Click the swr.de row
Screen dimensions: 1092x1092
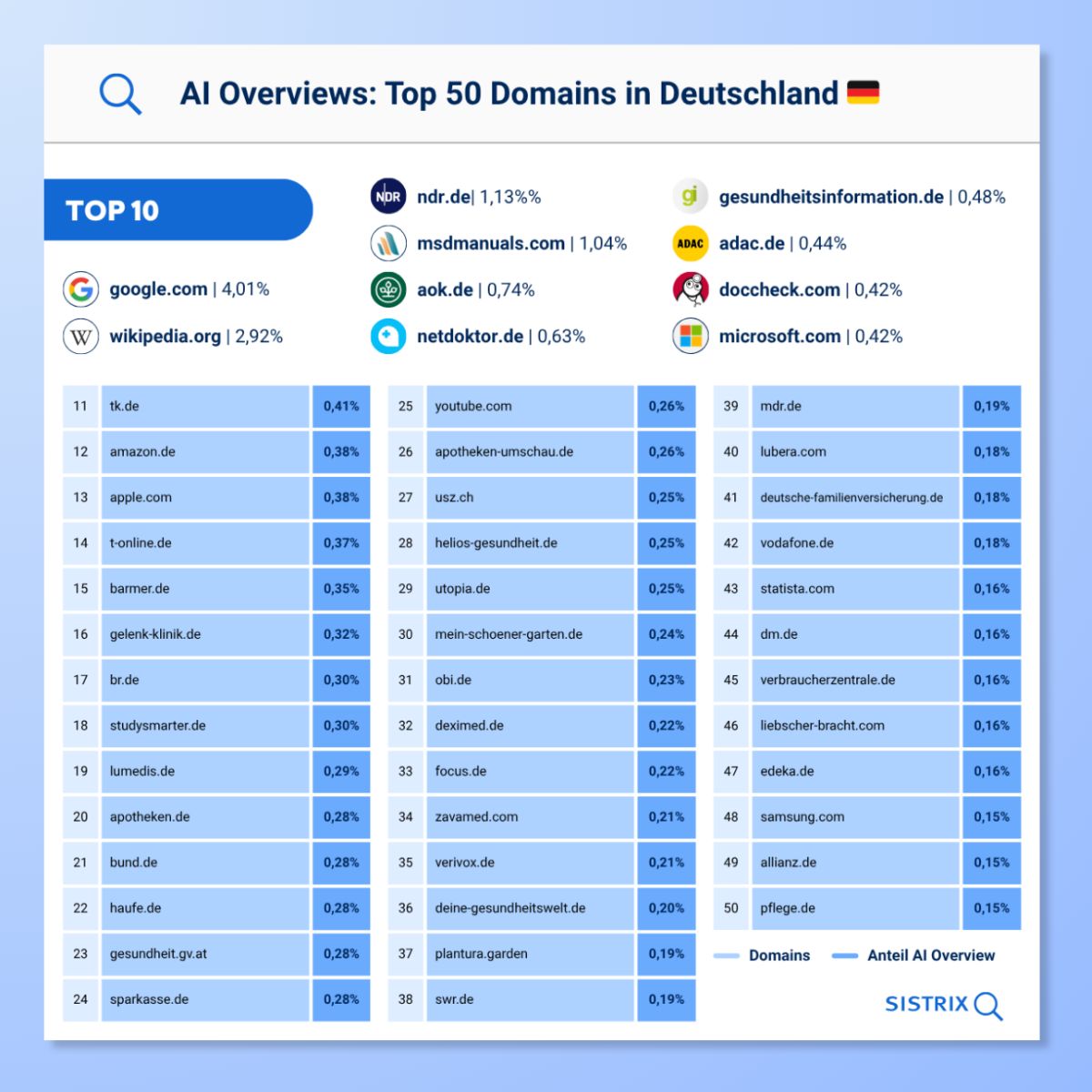[x=541, y=999]
